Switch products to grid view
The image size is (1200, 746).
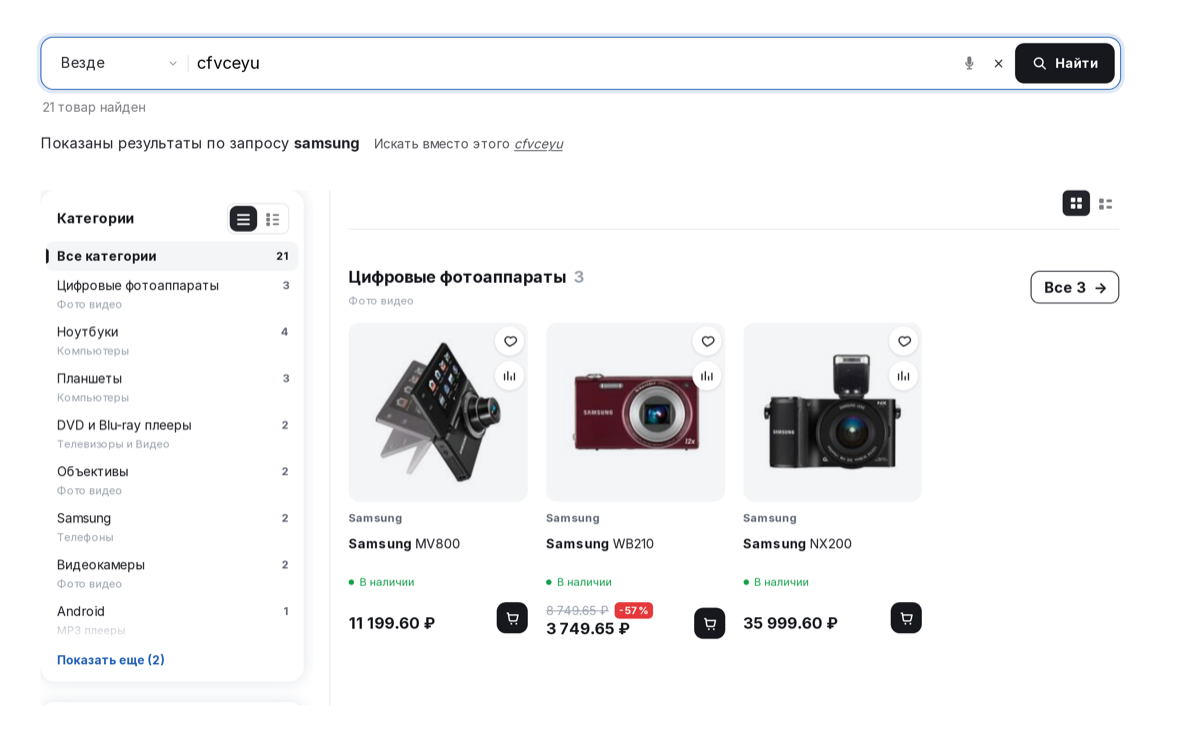[1076, 203]
